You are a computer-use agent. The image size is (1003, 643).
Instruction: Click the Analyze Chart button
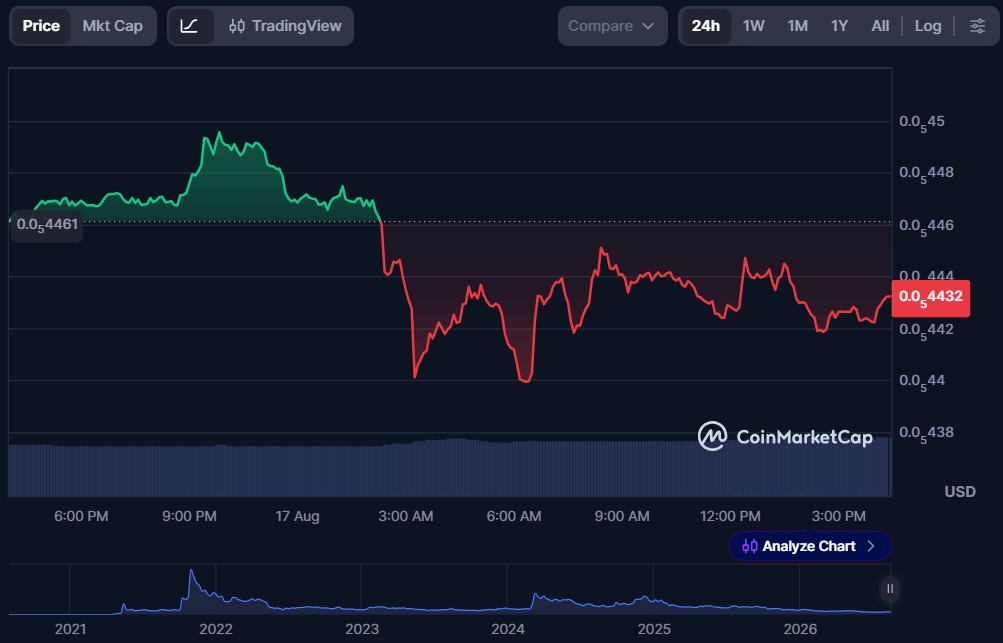(810, 546)
